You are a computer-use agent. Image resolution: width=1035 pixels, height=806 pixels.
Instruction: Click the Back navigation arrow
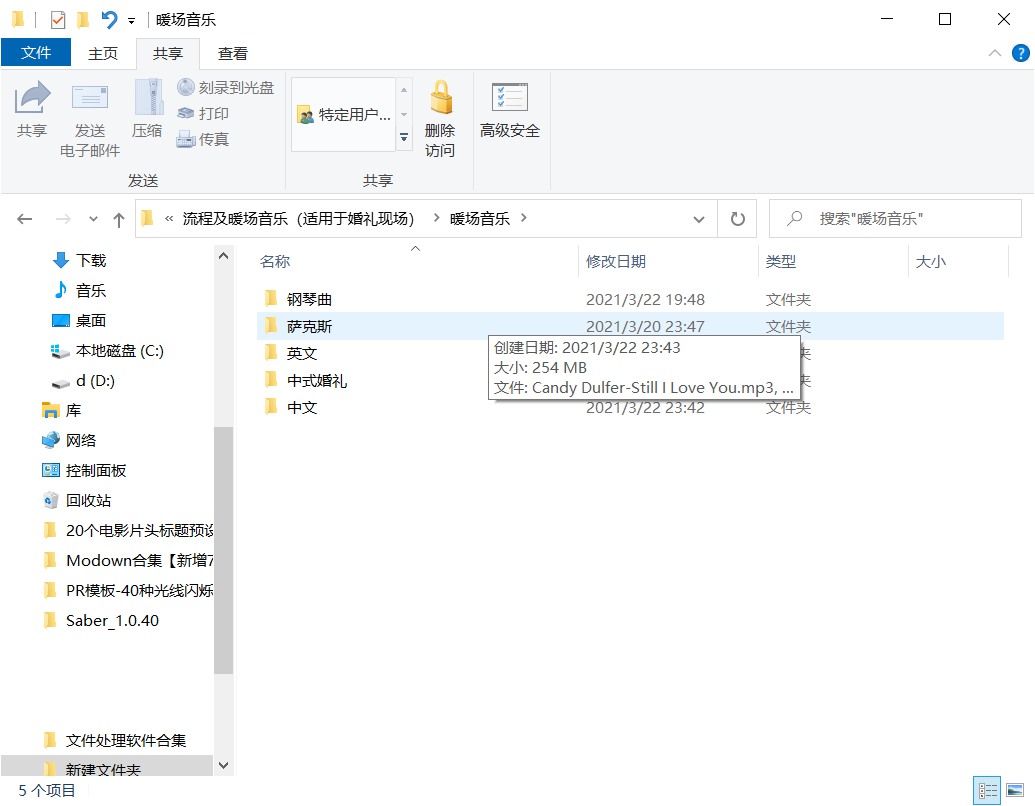click(x=24, y=219)
